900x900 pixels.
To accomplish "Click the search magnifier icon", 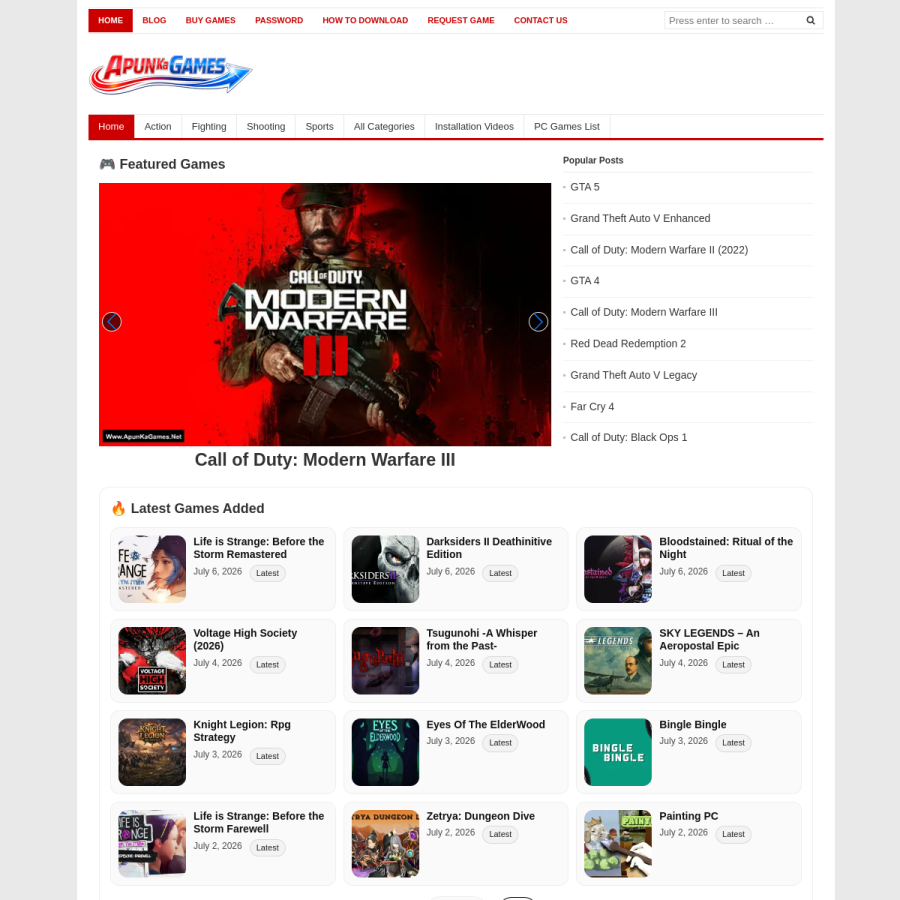I will [x=810, y=21].
